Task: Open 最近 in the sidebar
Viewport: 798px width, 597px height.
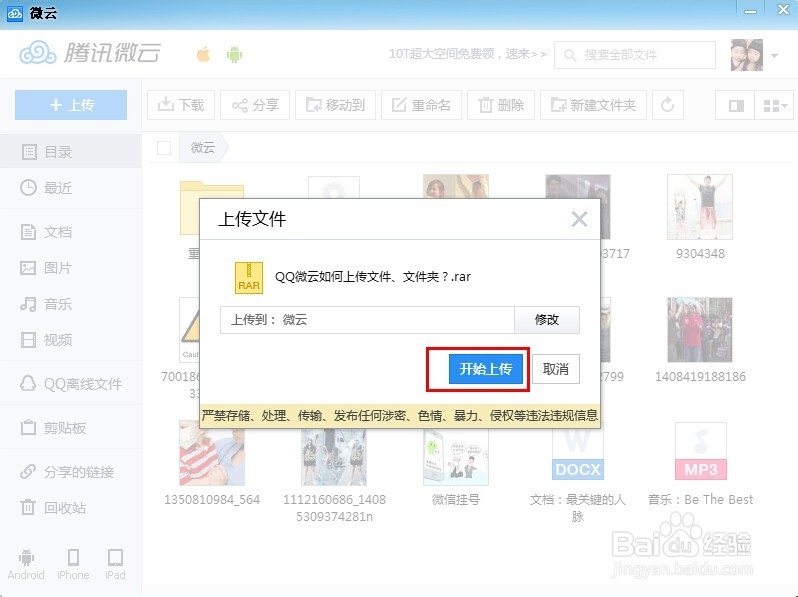Action: tap(71, 188)
